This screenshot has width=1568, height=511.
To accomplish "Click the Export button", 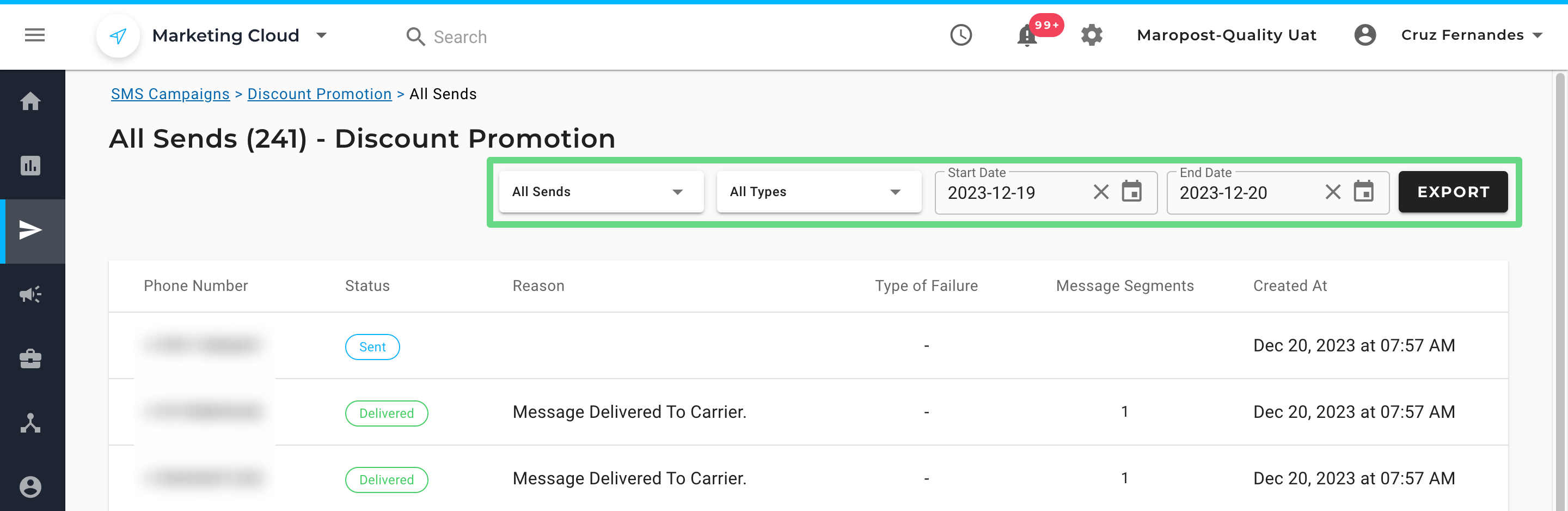I will coord(1453,192).
